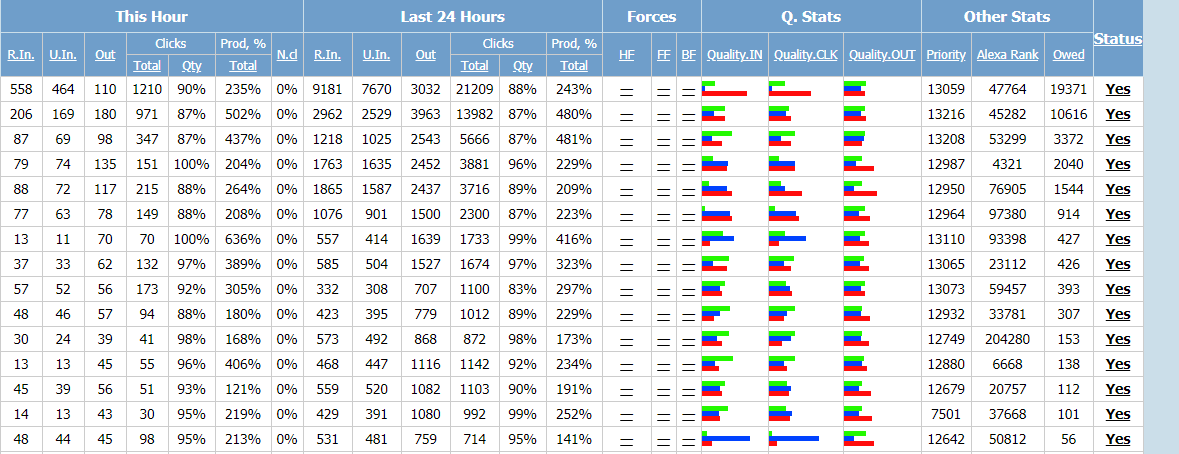Sort by Last 24 Hours R.In.
The image size is (1179, 454).
tap(328, 54)
